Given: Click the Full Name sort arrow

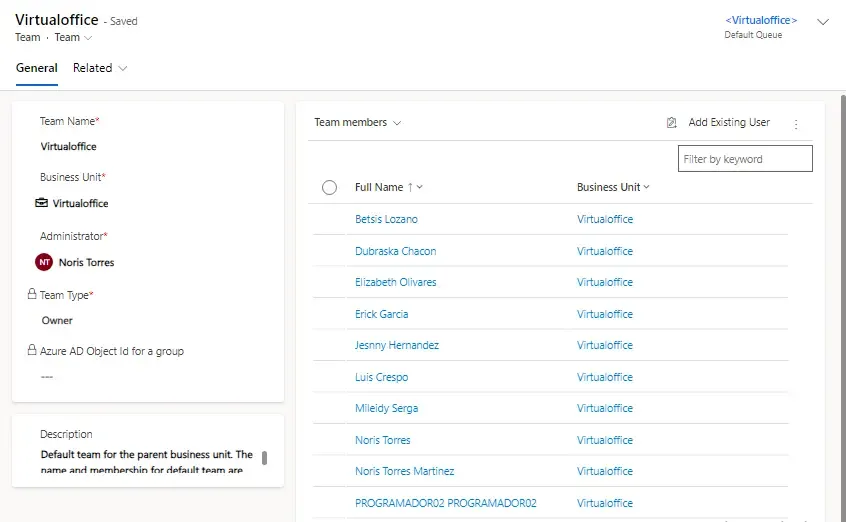Looking at the screenshot, I should [x=410, y=187].
